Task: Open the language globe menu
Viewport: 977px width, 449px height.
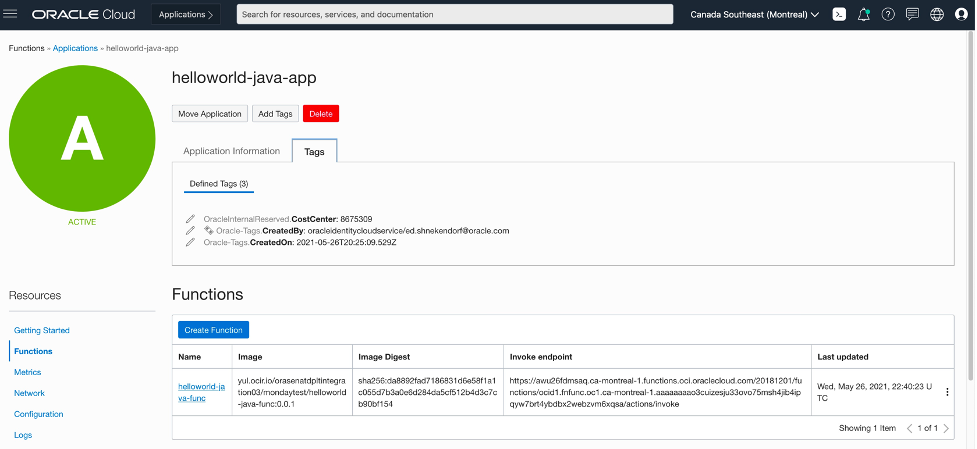Action: [936, 14]
